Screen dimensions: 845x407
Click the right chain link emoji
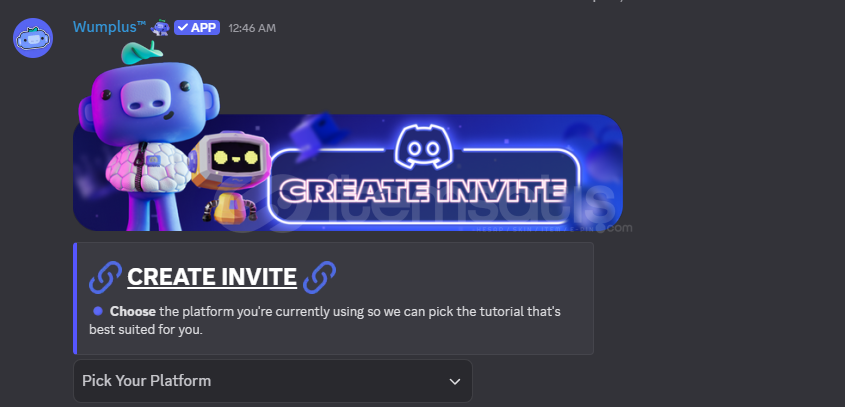click(x=319, y=277)
